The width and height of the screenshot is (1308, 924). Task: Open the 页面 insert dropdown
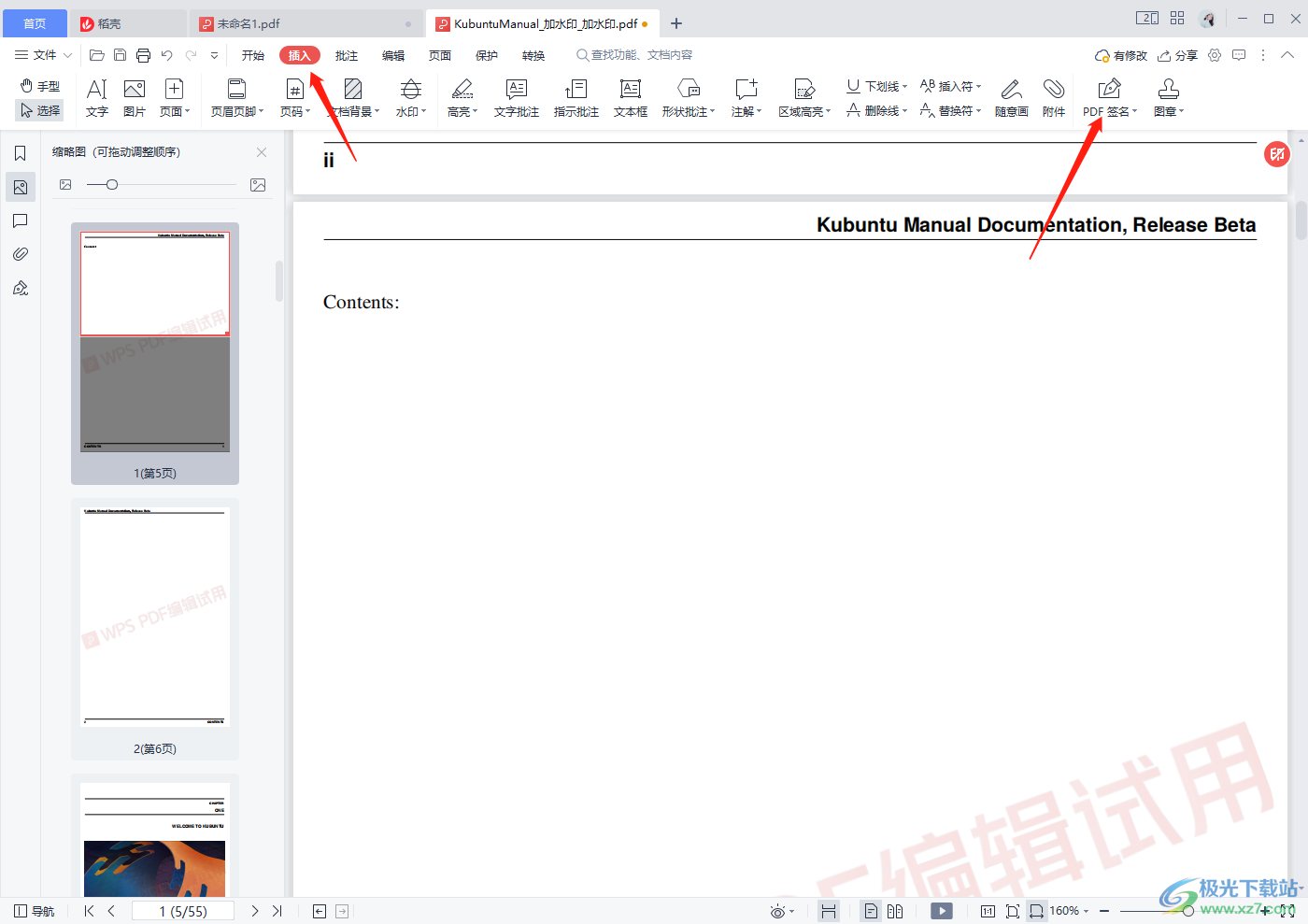click(x=175, y=98)
